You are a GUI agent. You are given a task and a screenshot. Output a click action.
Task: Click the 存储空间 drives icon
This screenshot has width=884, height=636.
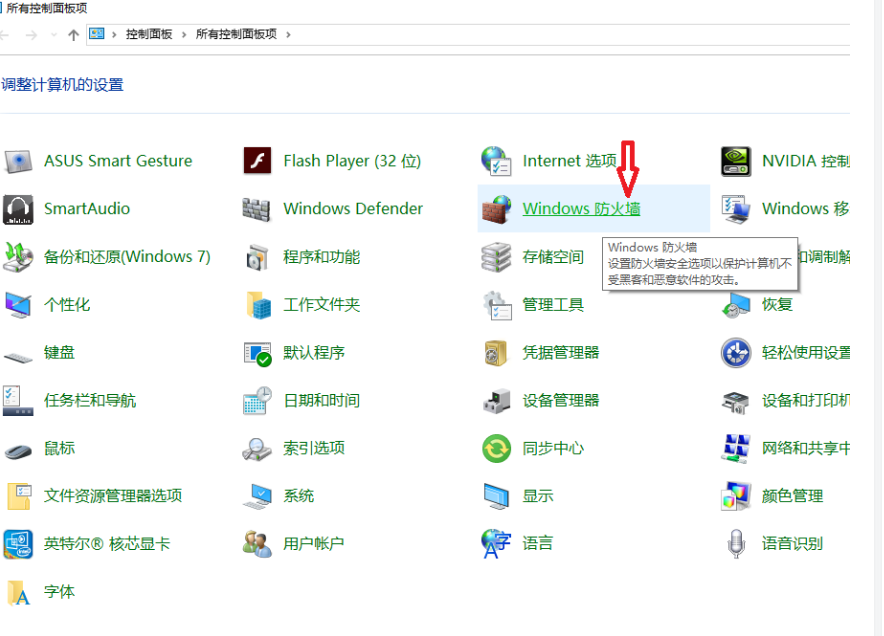pyautogui.click(x=496, y=257)
